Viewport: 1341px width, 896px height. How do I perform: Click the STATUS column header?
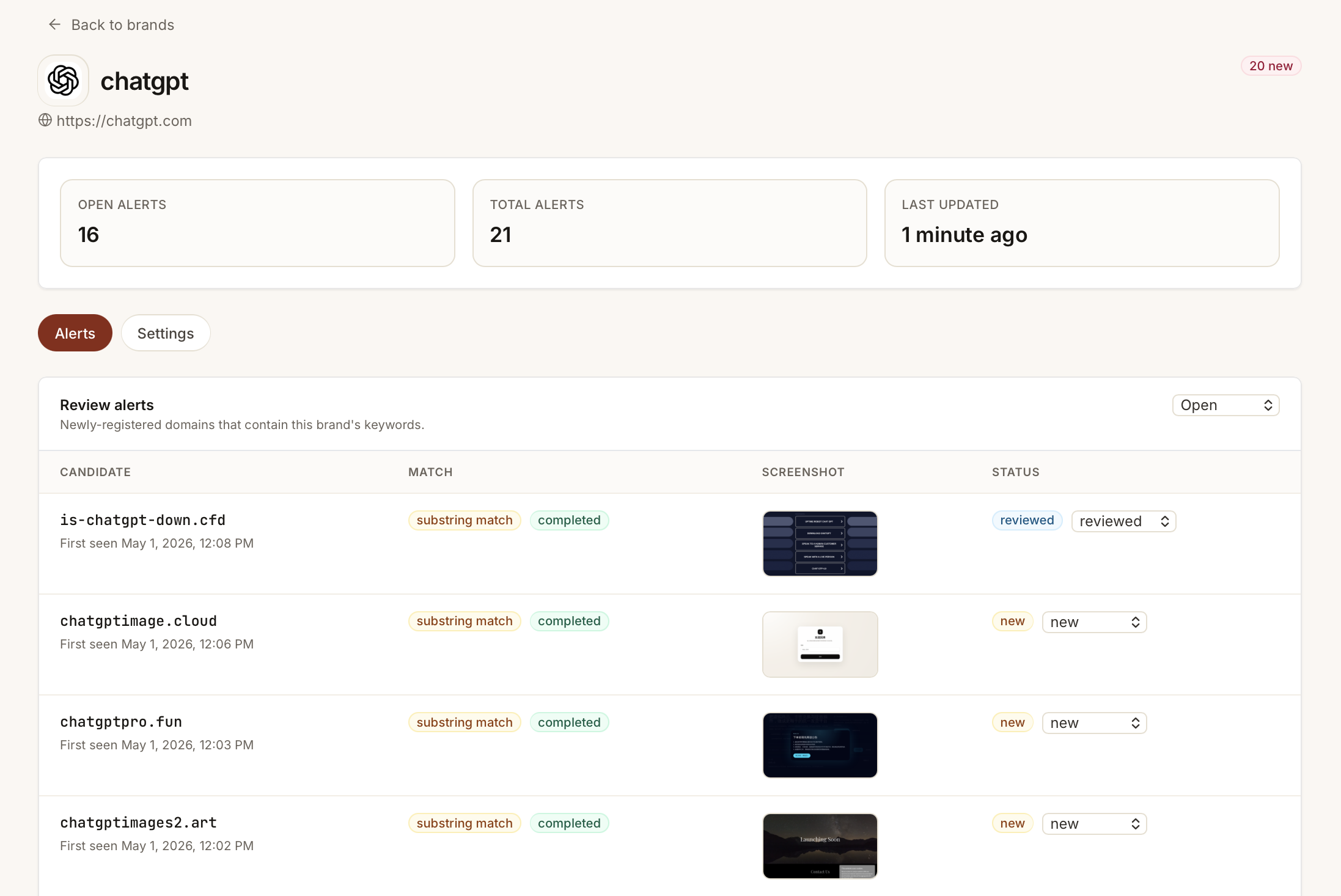pos(1015,472)
